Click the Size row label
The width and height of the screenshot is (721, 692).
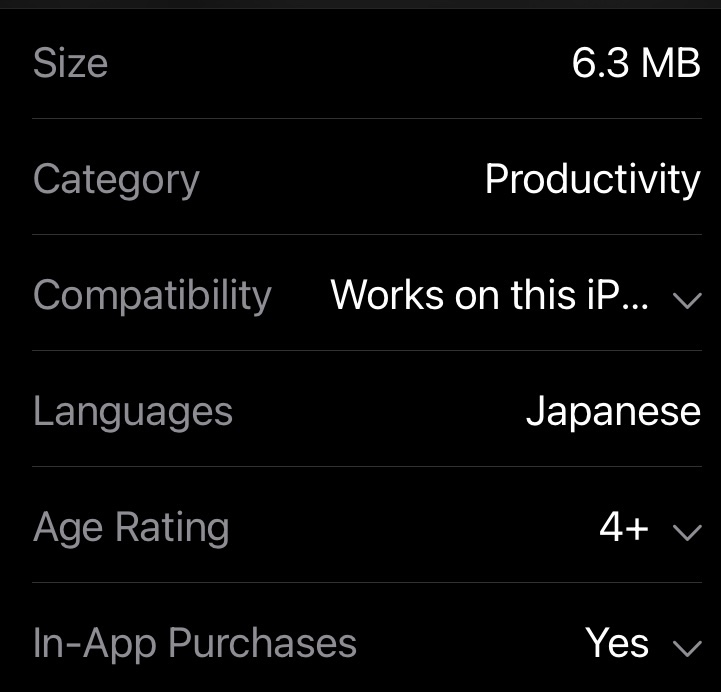[x=70, y=63]
